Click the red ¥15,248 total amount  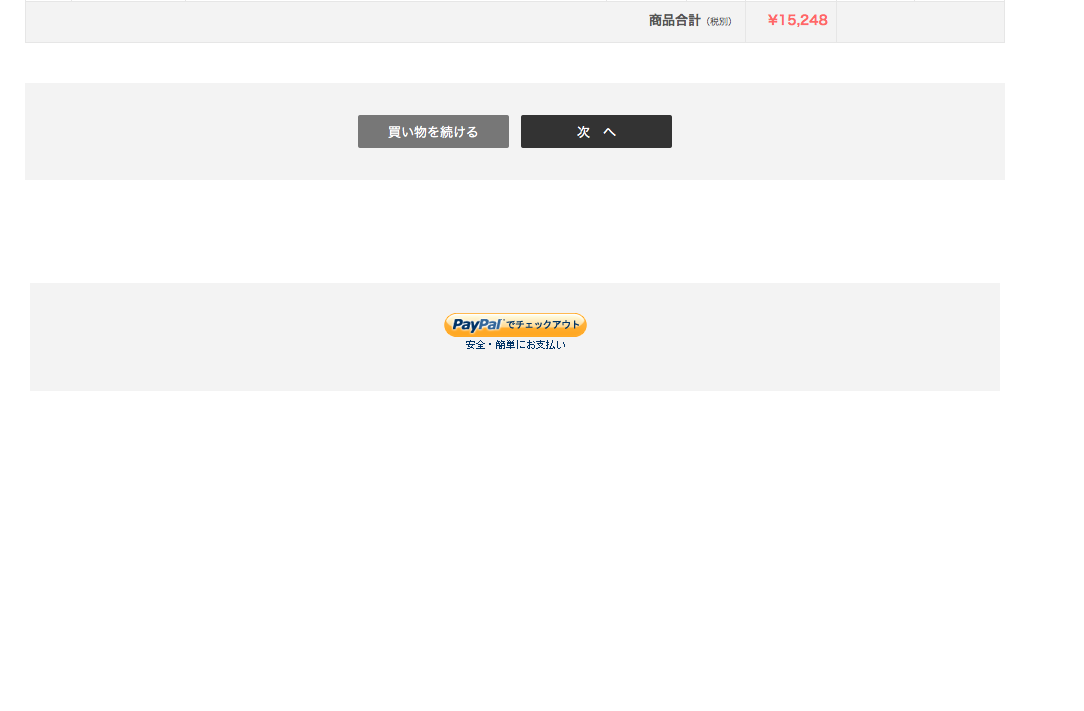[797, 20]
